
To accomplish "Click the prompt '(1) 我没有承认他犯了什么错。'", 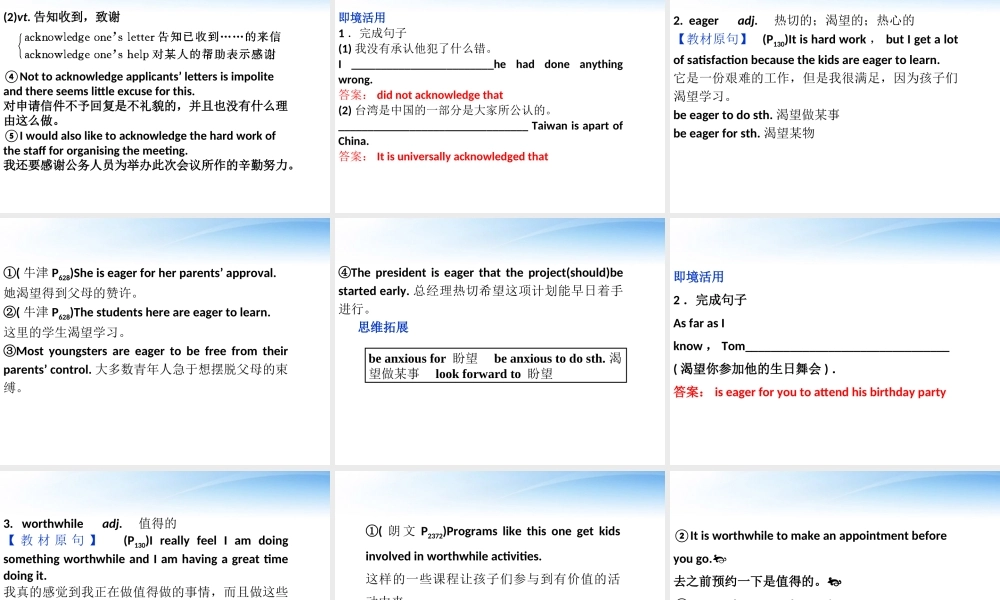I will click(x=416, y=48).
